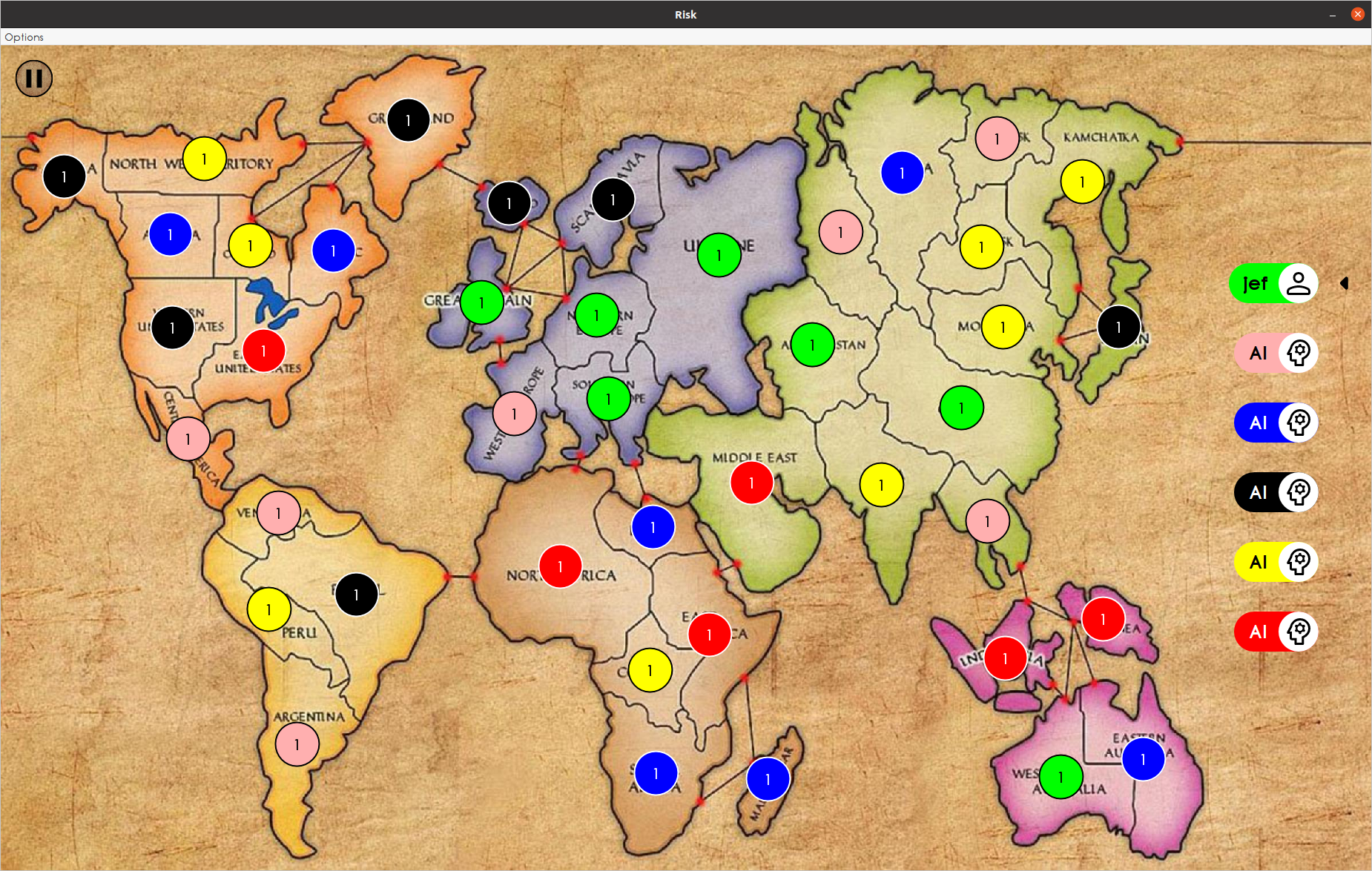Select green token on Ukraine
Image resolution: width=1372 pixels, height=871 pixels.
[719, 255]
